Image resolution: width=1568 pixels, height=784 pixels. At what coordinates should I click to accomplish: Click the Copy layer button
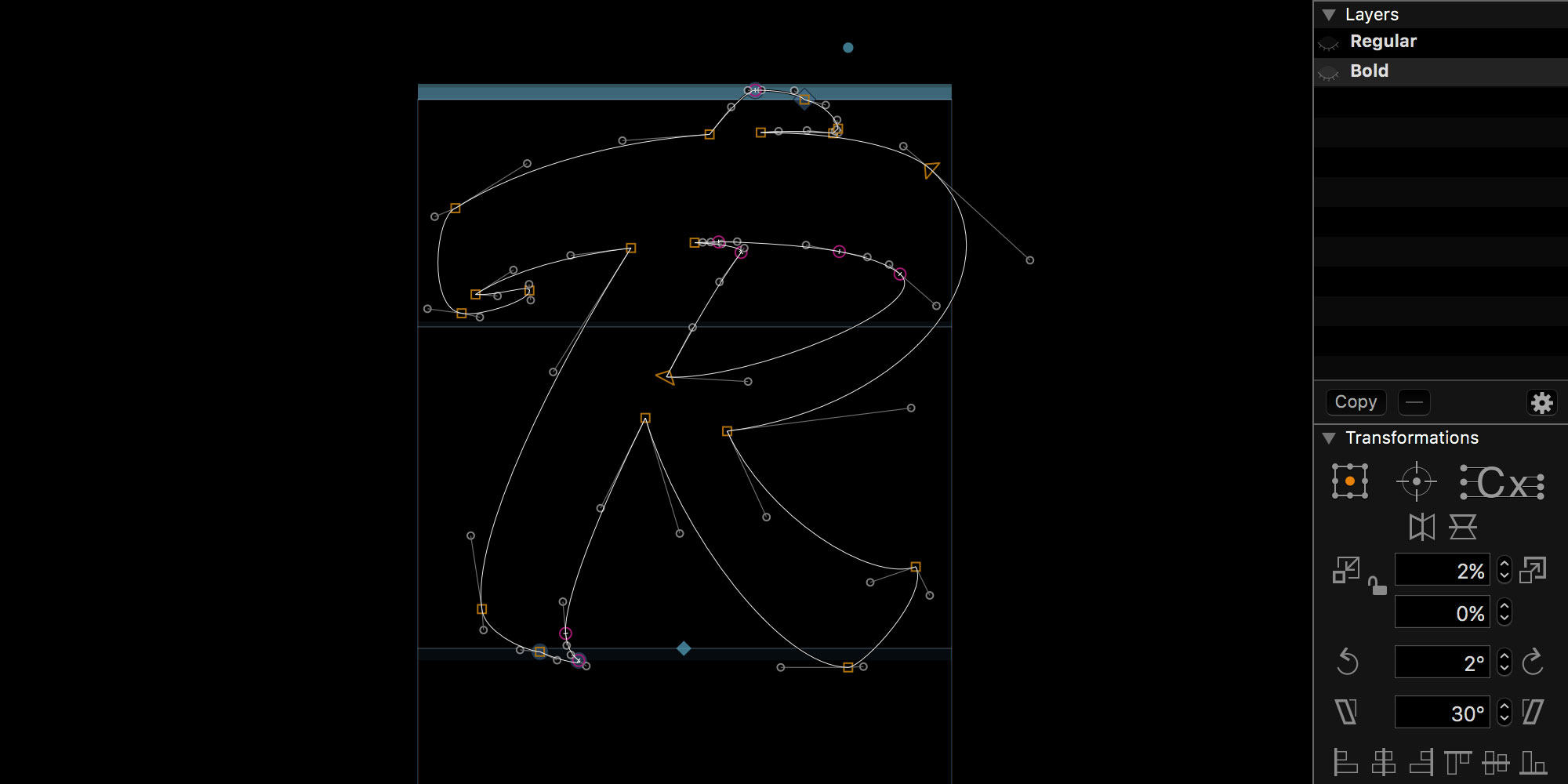(1356, 402)
